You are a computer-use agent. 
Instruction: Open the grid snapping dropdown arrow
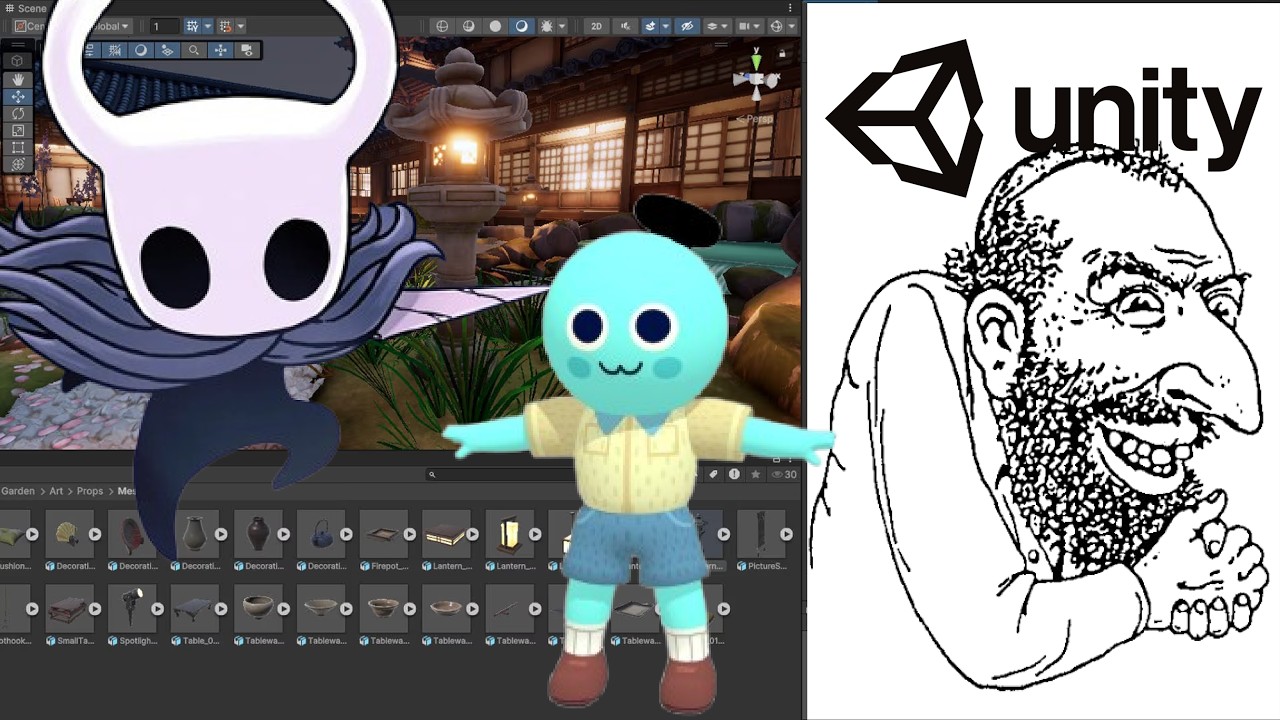pos(208,26)
